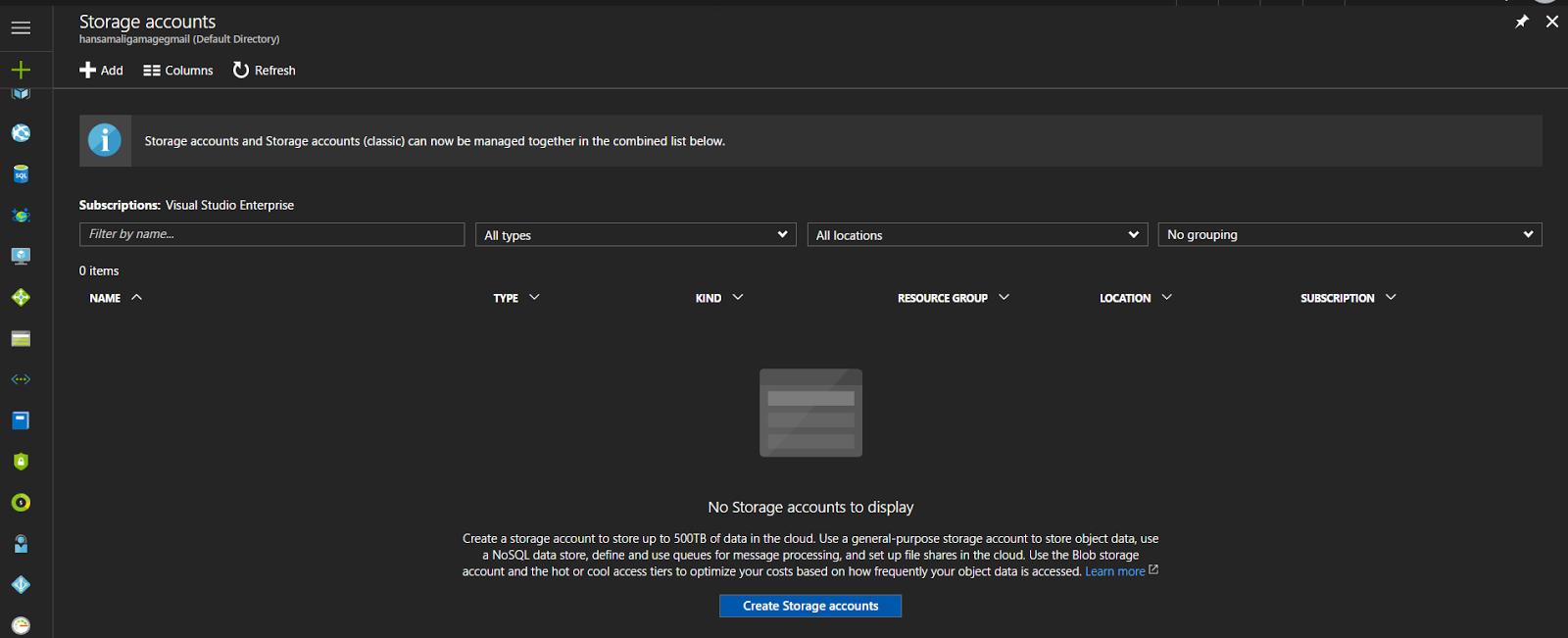Open Virtual machines monitor icon in sidebar
Screen dimensions: 1568x638
(21, 256)
